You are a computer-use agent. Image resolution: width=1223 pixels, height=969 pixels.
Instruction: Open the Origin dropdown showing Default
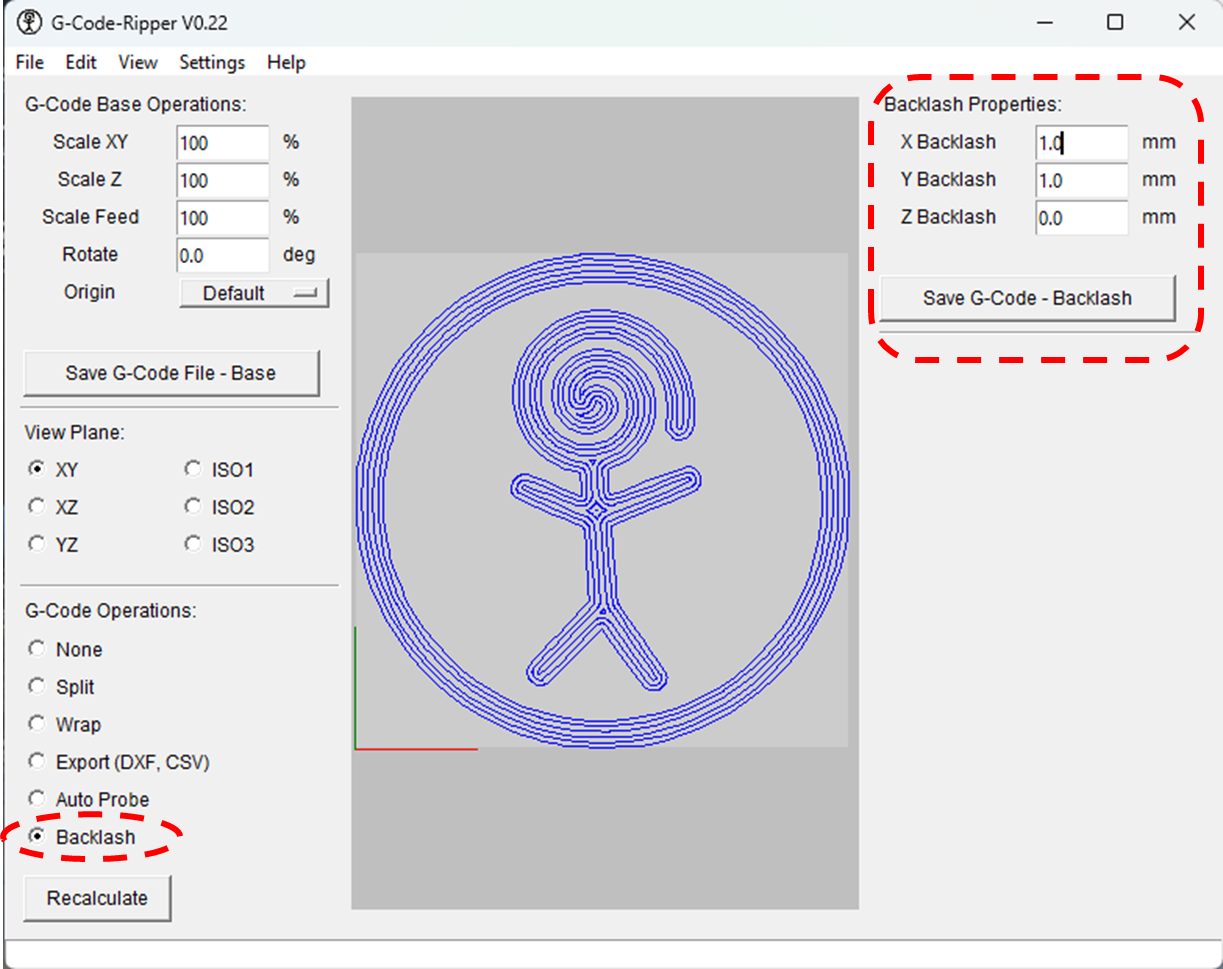click(253, 292)
